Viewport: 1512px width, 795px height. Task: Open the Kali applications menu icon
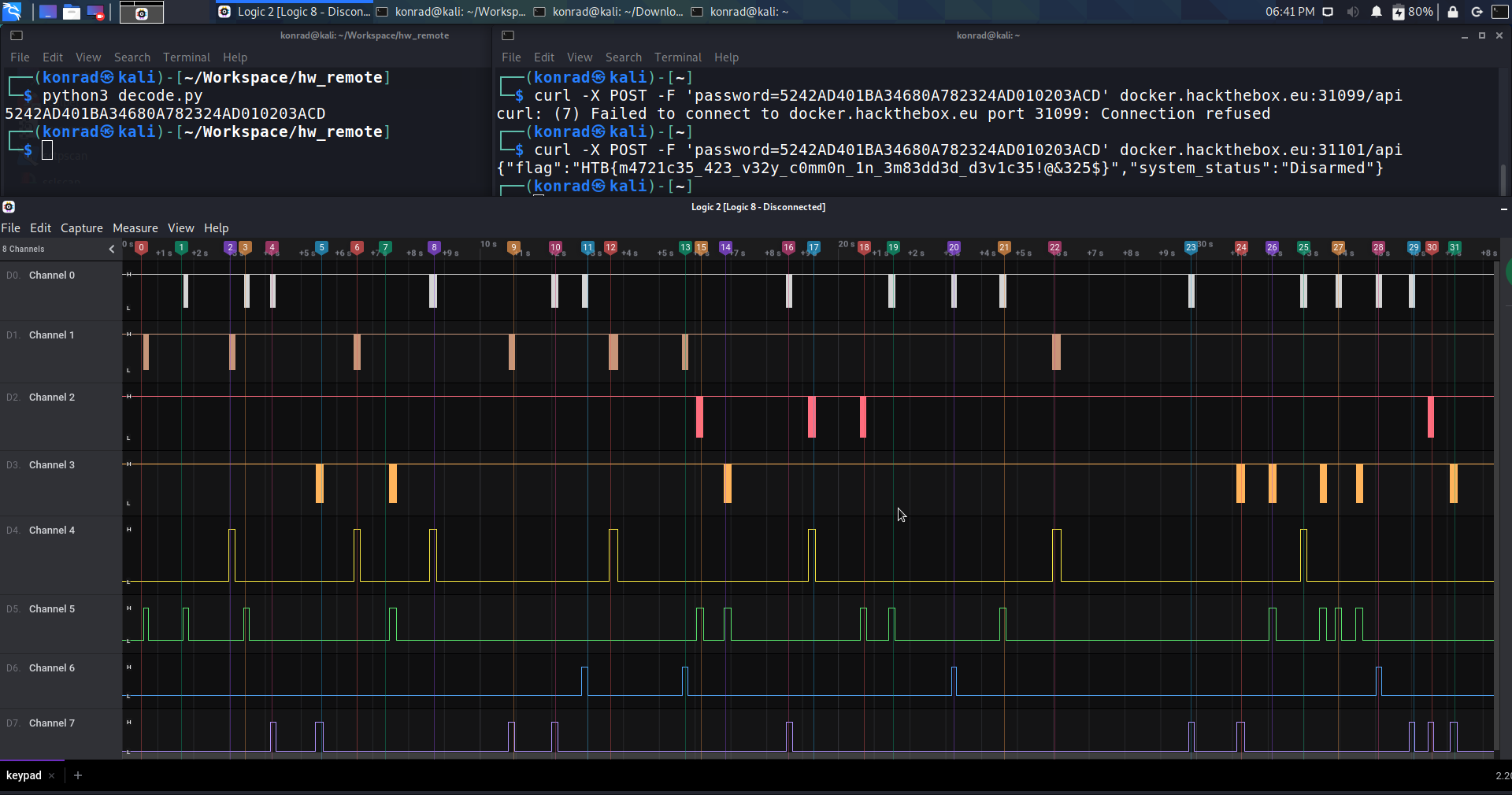[x=12, y=12]
